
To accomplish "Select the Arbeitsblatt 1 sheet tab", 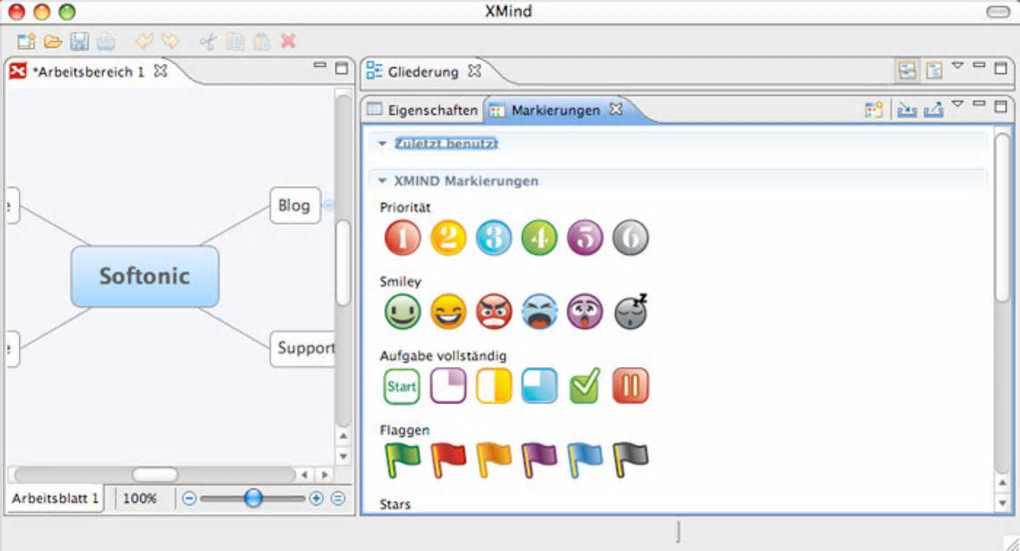I will [55, 498].
